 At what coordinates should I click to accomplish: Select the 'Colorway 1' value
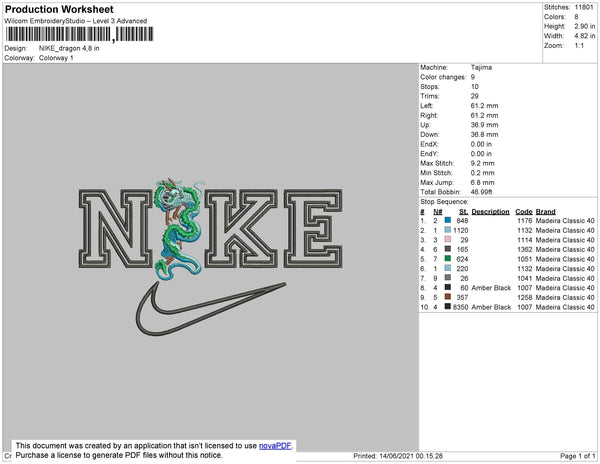(x=56, y=58)
